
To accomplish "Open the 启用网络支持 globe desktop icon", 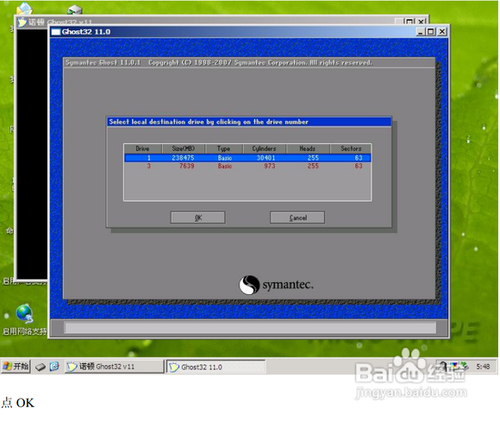I will (24, 314).
